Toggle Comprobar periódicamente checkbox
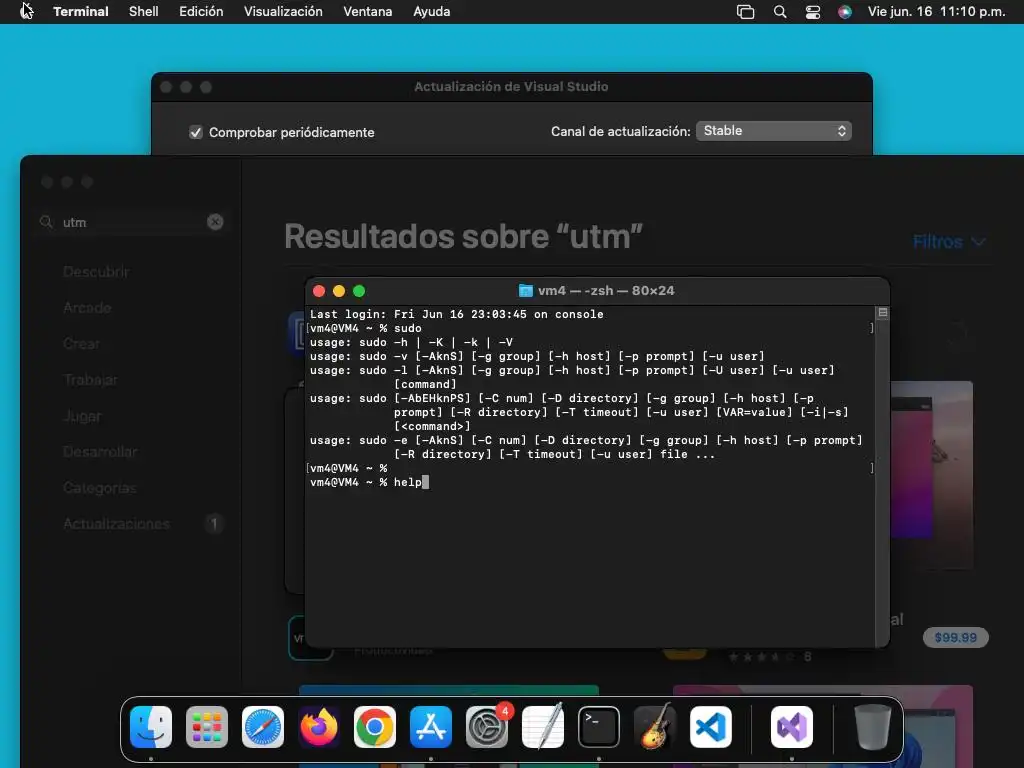Screen dimensions: 1024x768 pos(195,133)
